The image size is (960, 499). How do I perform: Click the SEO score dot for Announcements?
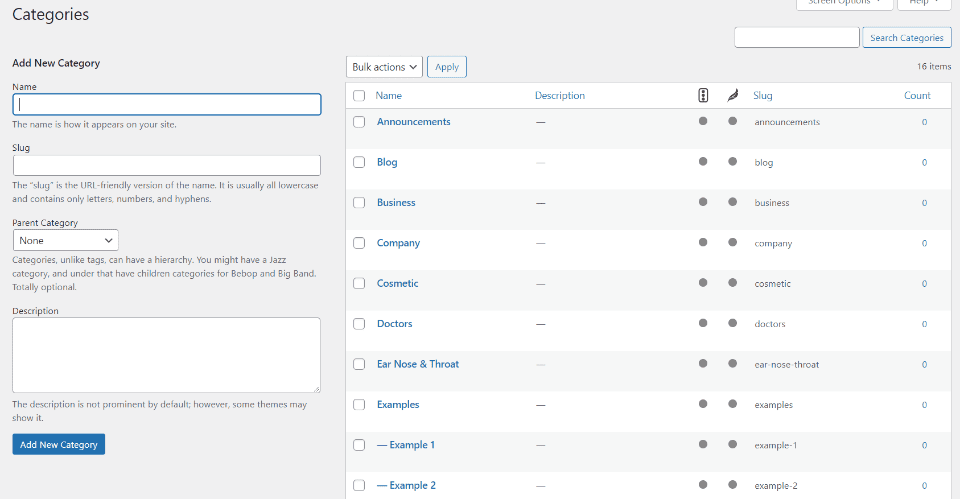click(703, 121)
